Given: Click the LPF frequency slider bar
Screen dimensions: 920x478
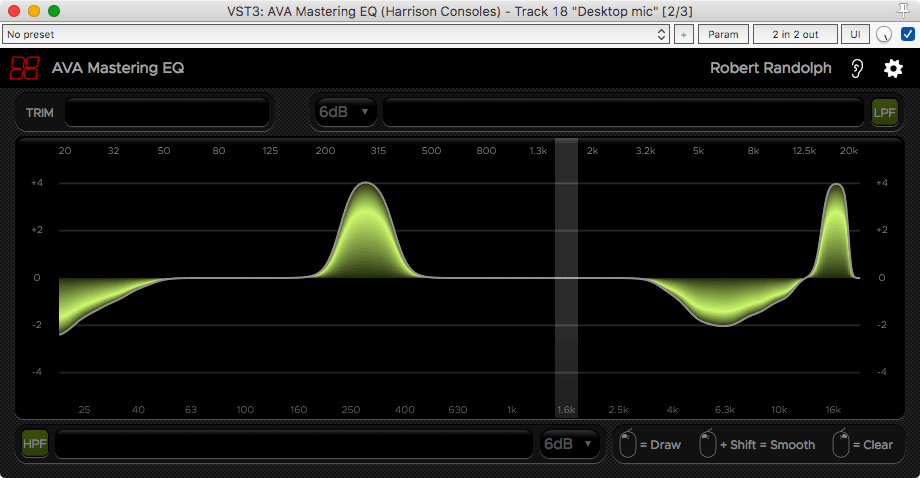Looking at the screenshot, I should 623,112.
